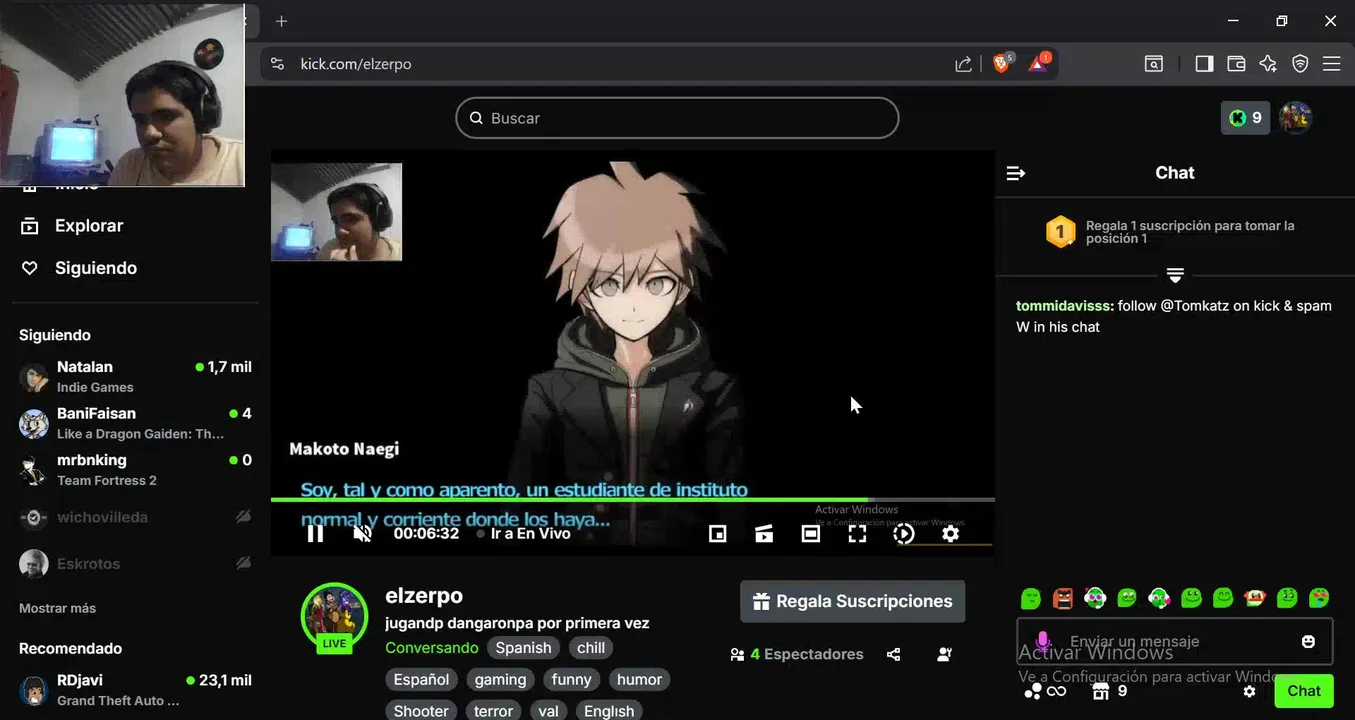Select the chill tag
The height and width of the screenshot is (720, 1355).
pos(591,648)
